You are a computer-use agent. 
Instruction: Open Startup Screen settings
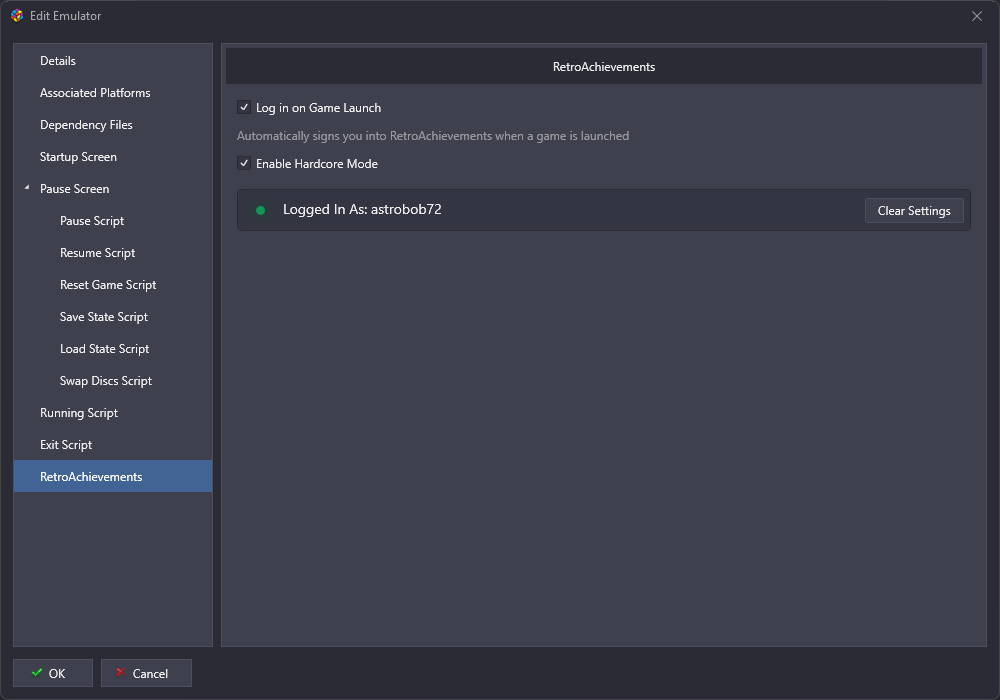tap(113, 156)
